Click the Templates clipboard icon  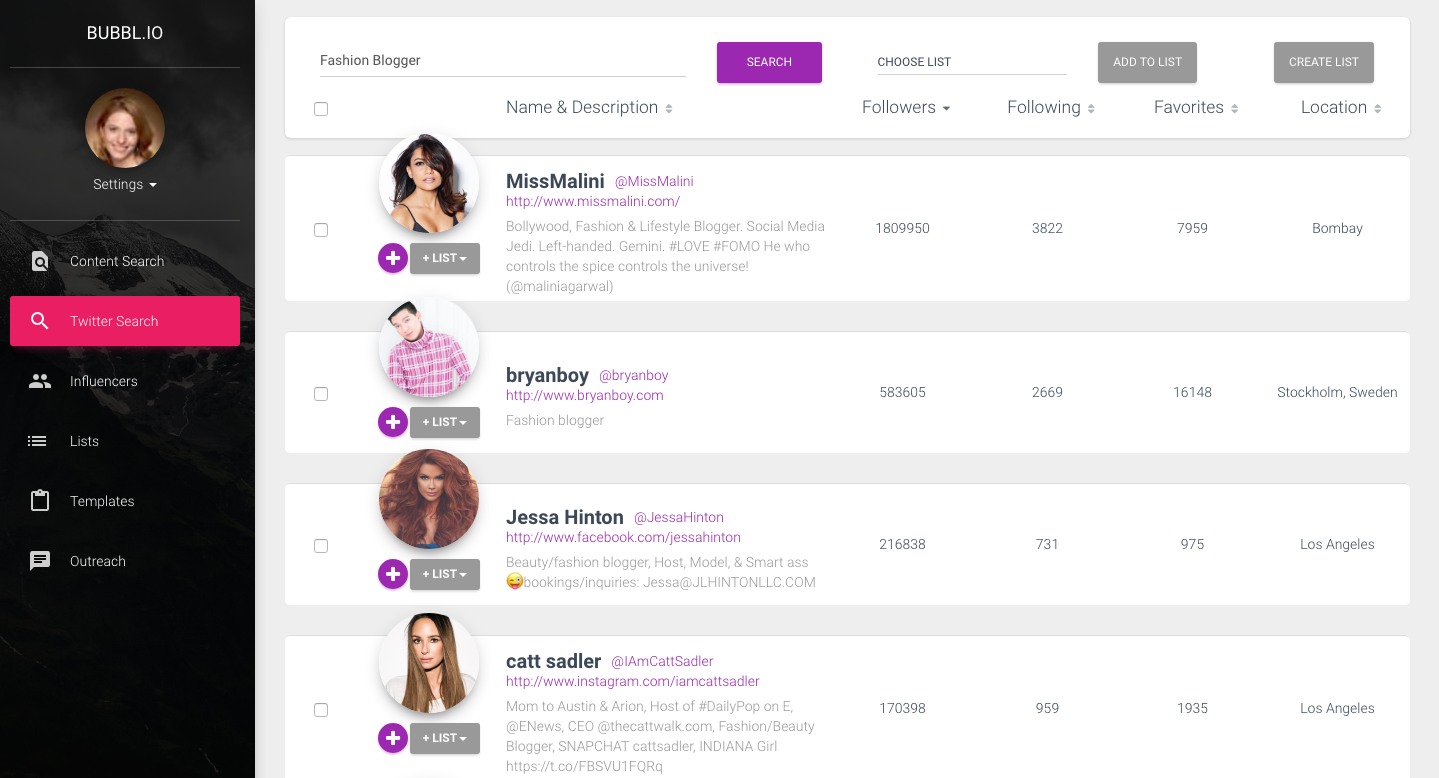pyautogui.click(x=40, y=501)
